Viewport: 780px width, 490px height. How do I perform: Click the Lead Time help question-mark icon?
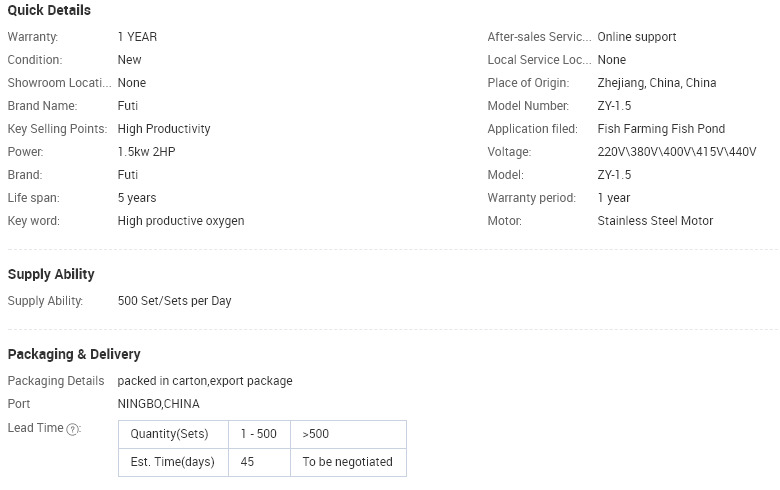click(73, 429)
